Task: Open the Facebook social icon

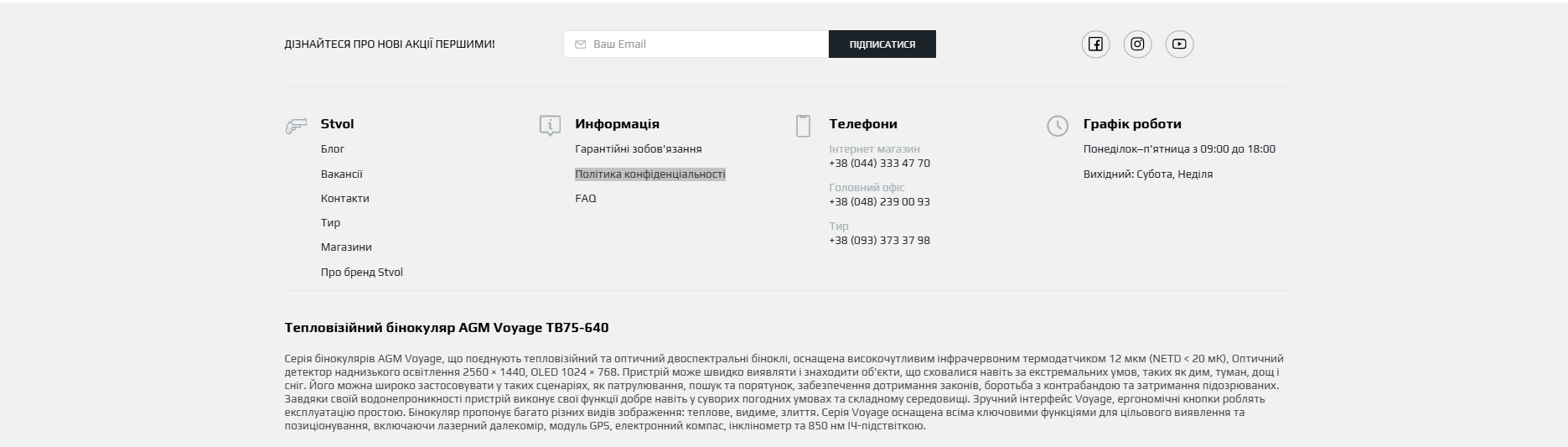Action: pyautogui.click(x=1095, y=44)
